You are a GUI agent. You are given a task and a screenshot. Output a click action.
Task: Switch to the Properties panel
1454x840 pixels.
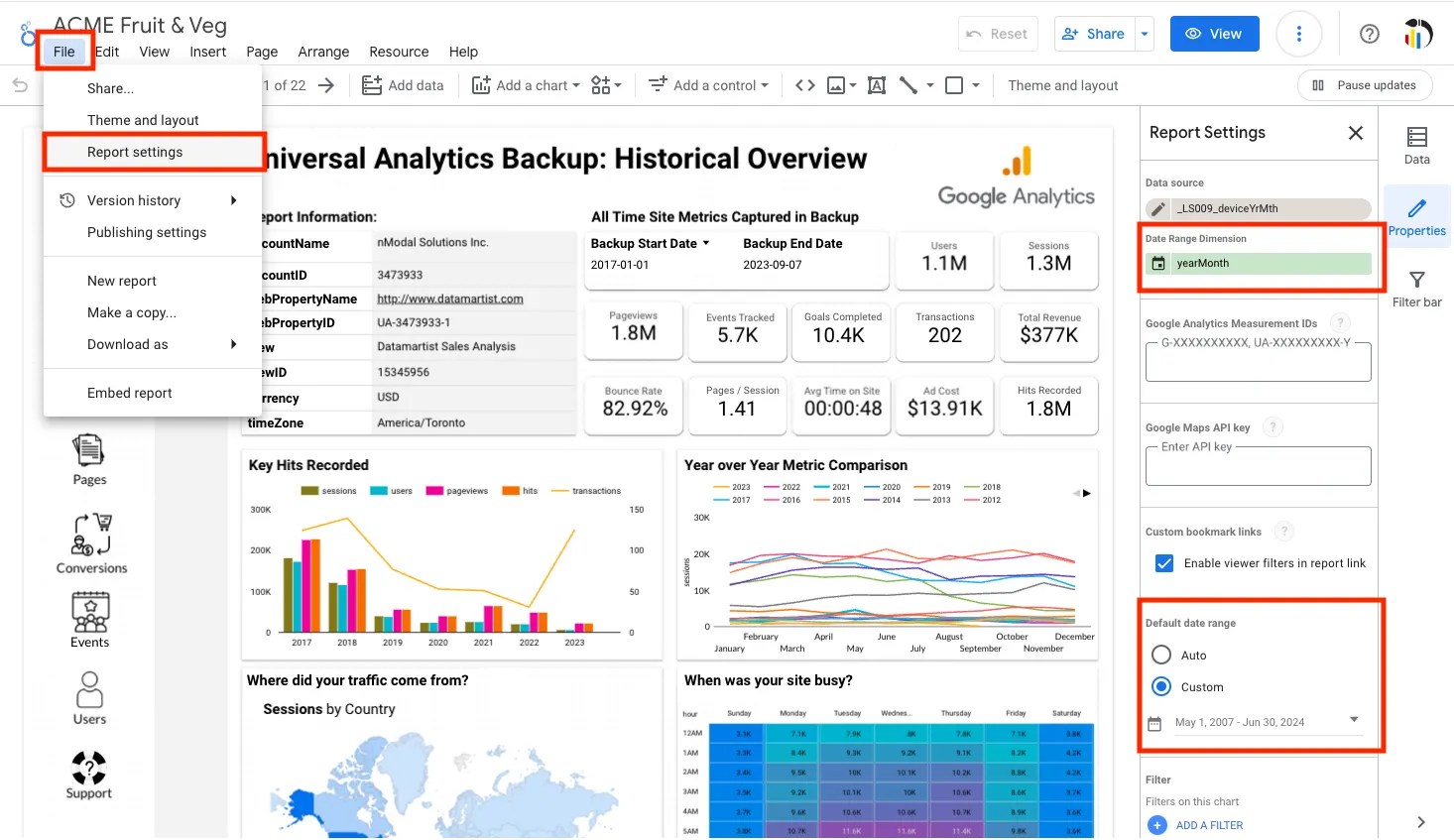click(x=1416, y=216)
